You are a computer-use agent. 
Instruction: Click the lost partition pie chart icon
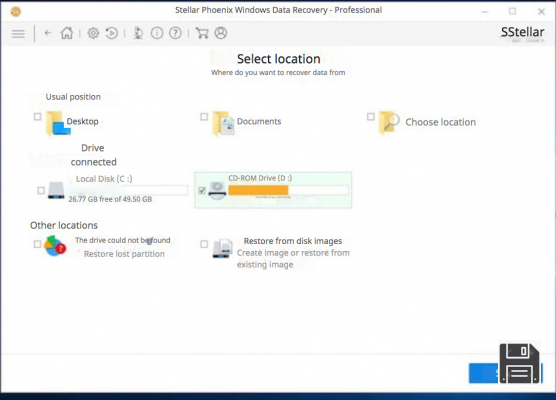[55, 246]
